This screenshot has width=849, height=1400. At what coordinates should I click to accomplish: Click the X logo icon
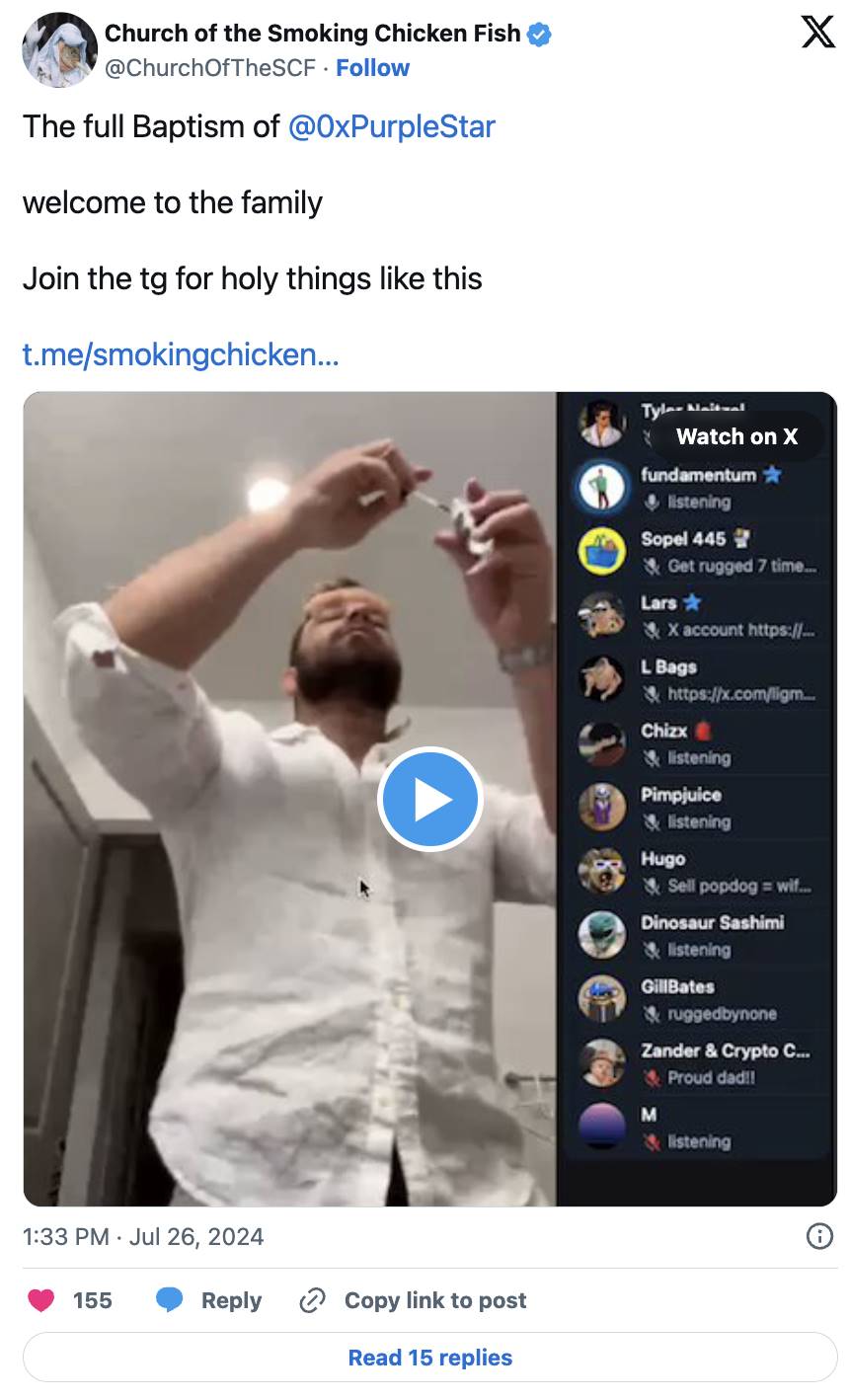(816, 34)
